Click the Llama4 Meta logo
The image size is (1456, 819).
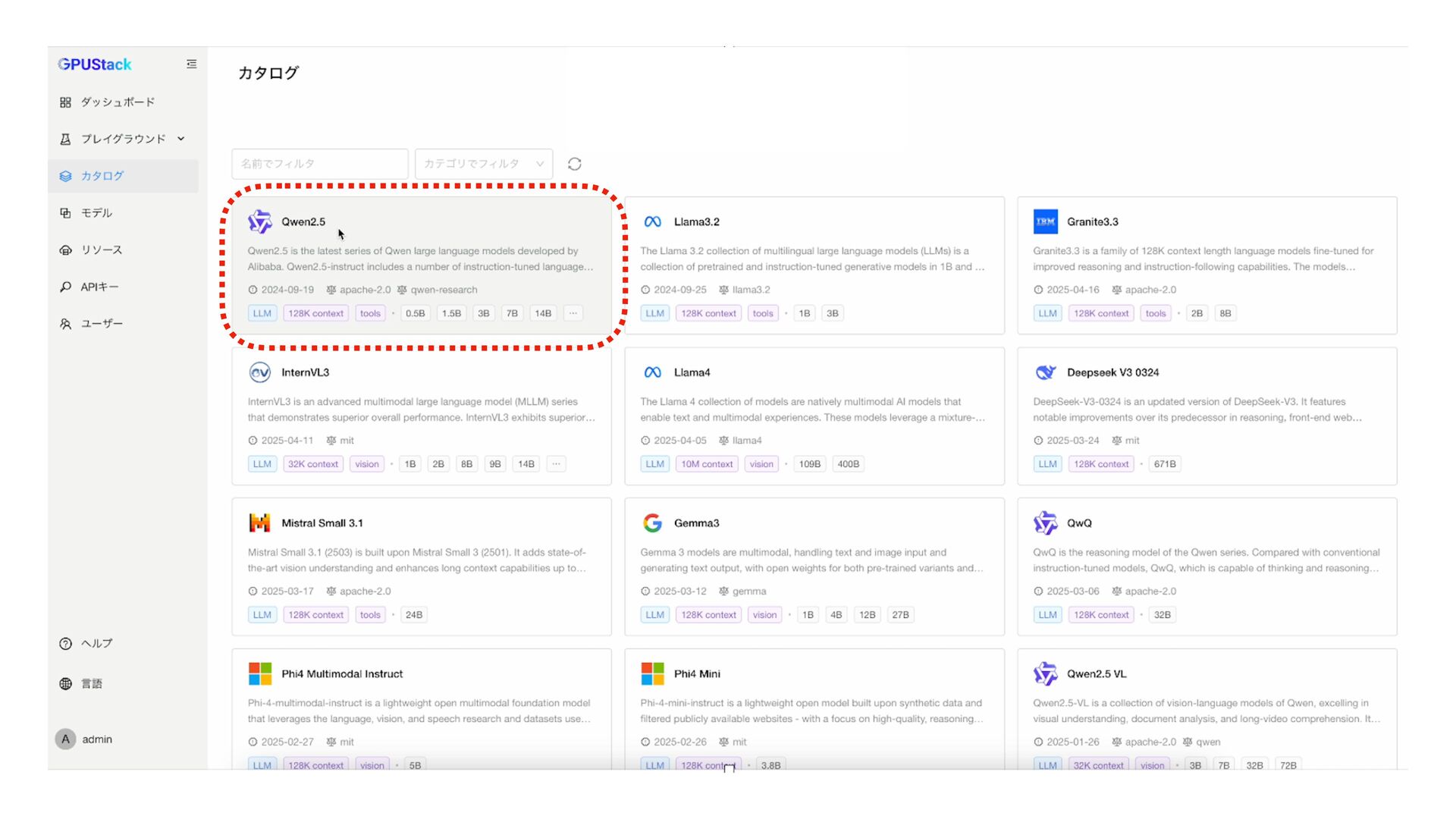[x=653, y=372]
